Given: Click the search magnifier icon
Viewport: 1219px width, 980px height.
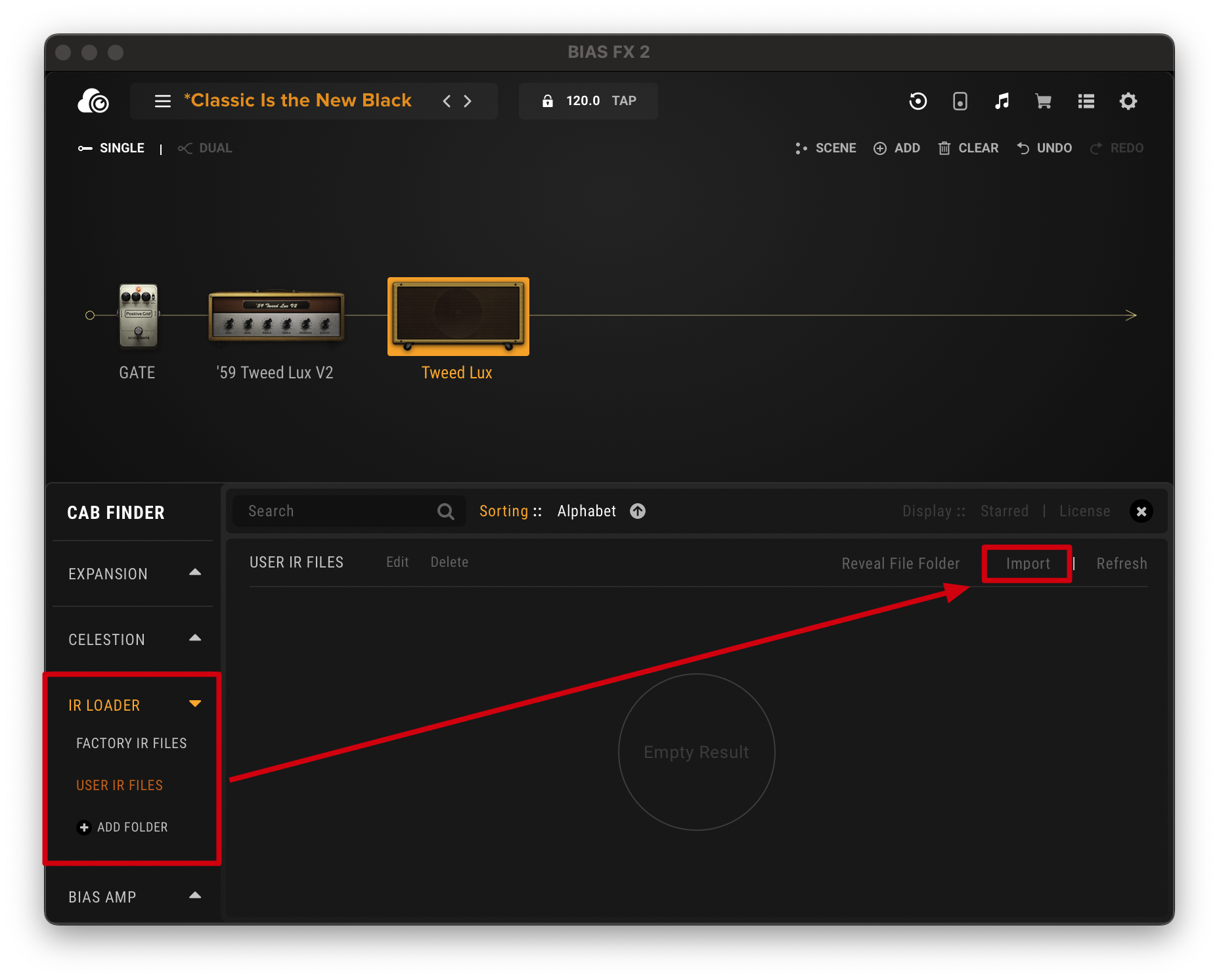Looking at the screenshot, I should (x=446, y=511).
